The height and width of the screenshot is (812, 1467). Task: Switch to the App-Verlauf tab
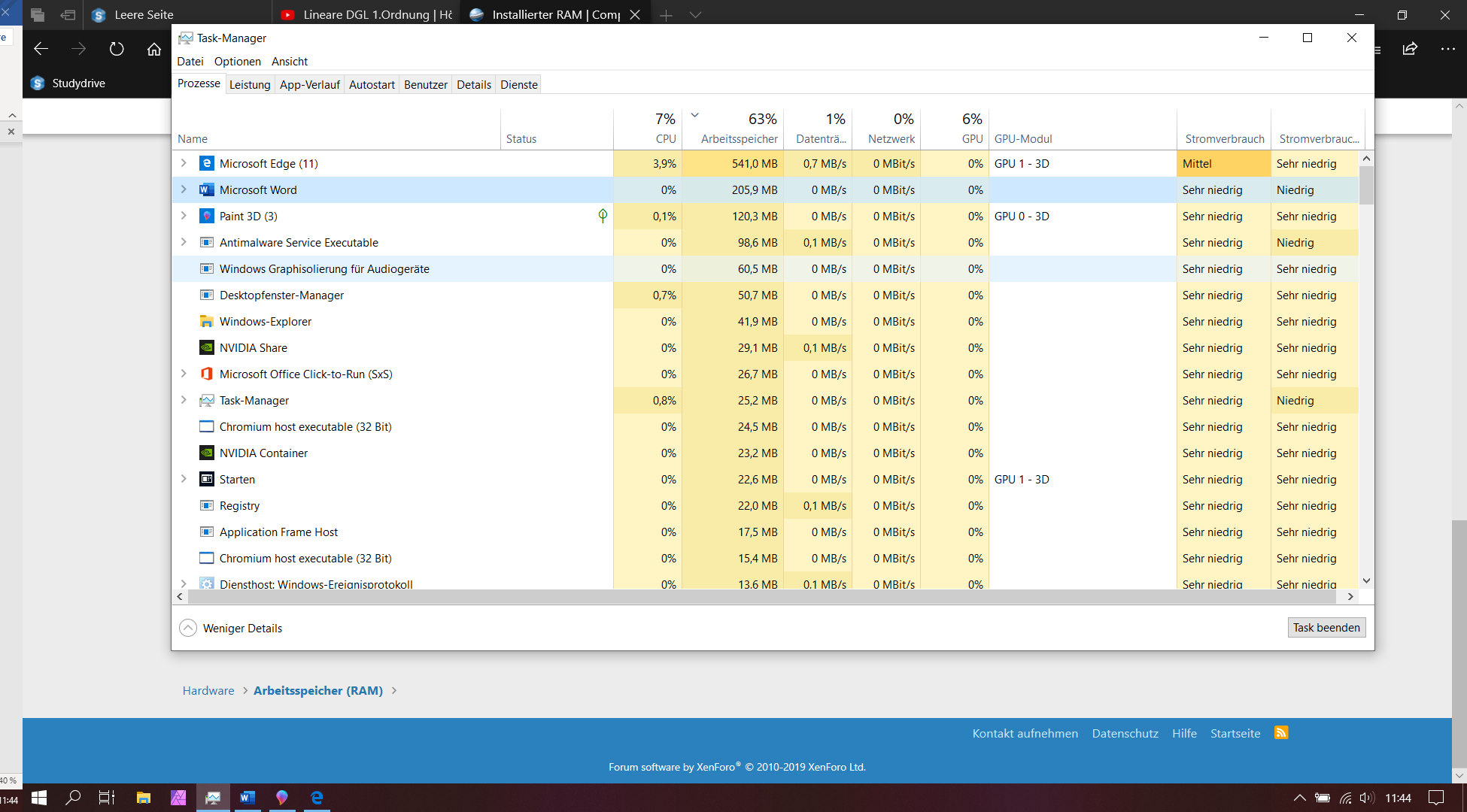coord(309,85)
